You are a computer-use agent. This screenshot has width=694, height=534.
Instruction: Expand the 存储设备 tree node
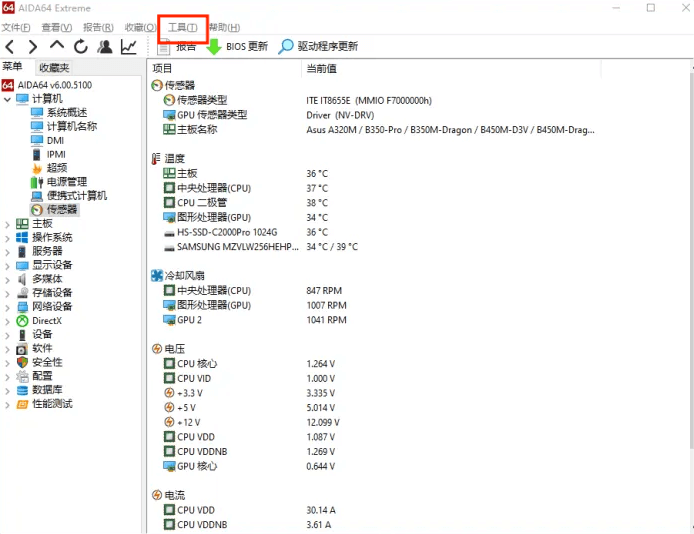click(7, 293)
